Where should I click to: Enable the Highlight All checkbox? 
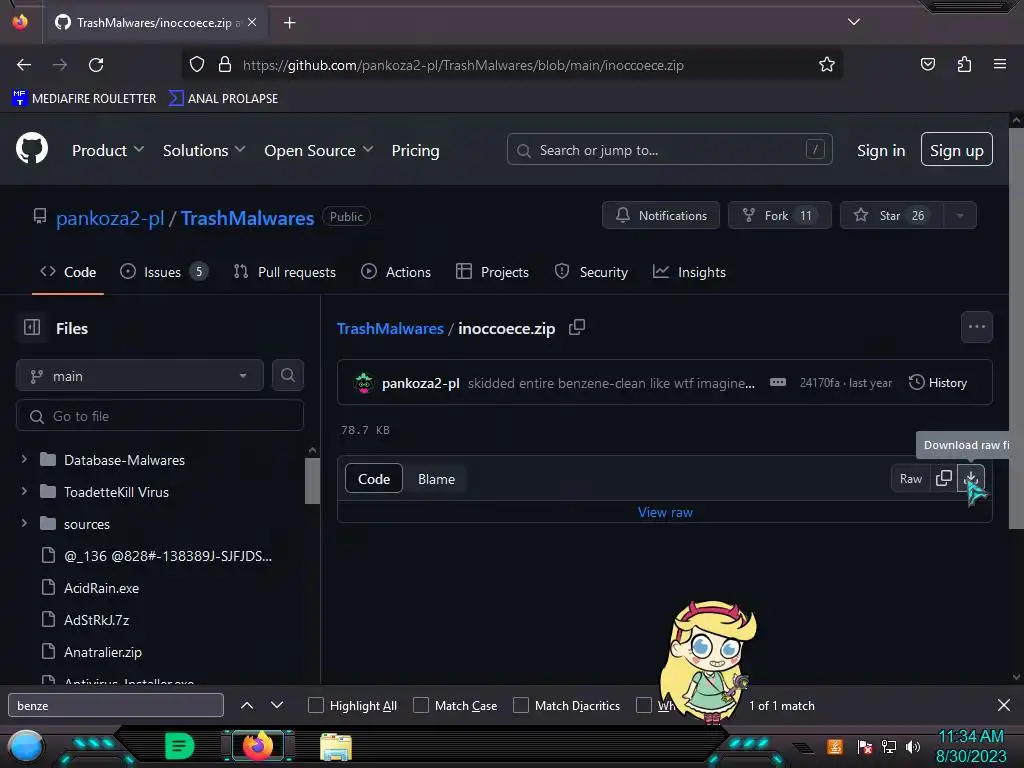[315, 705]
